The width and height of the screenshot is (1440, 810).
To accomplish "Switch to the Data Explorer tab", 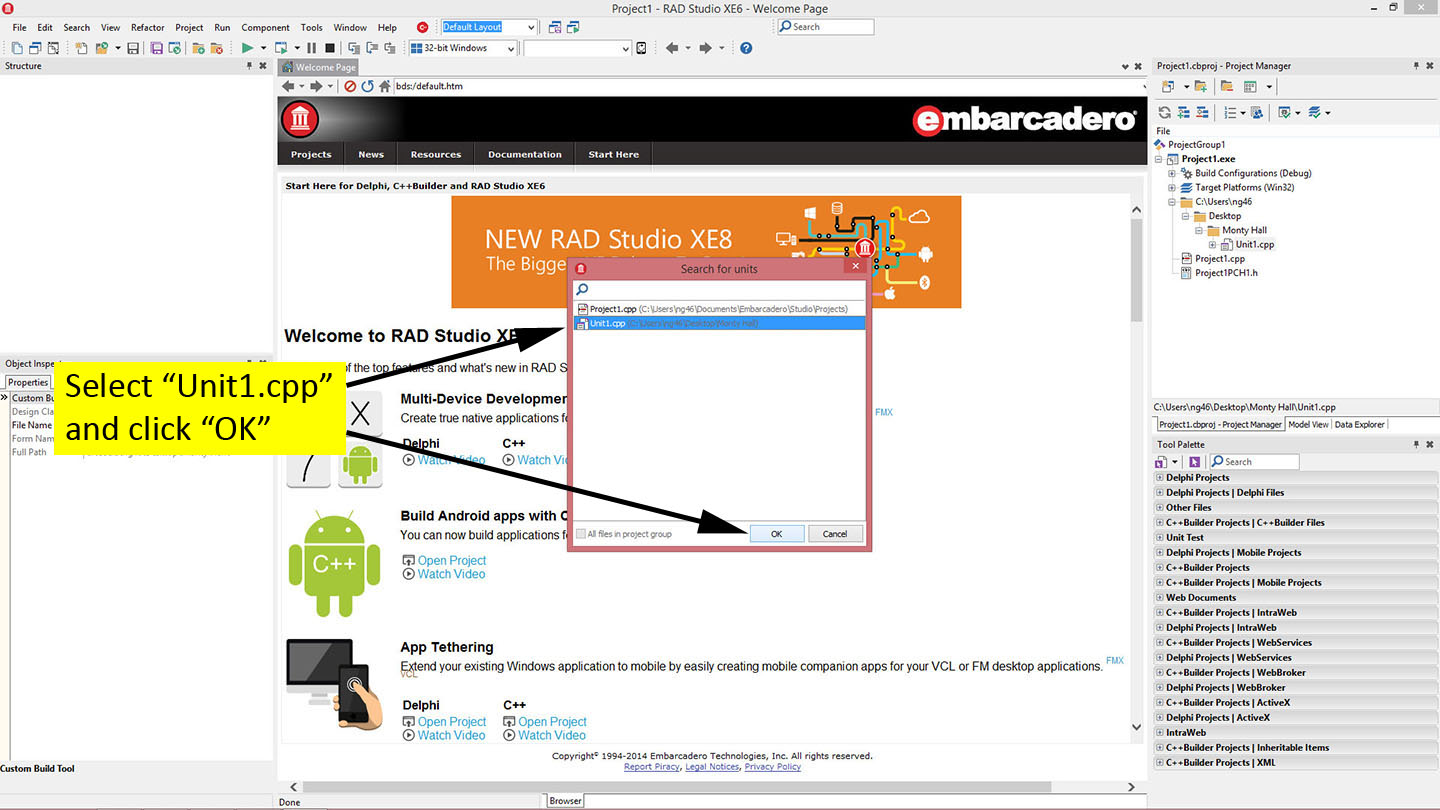I will click(1360, 424).
